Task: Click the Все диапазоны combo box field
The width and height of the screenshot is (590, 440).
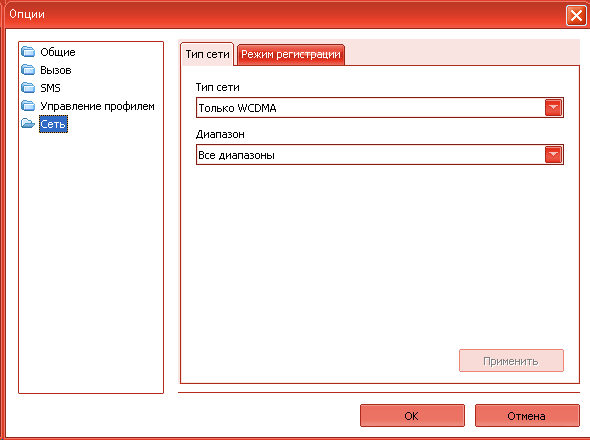Action: (x=380, y=155)
